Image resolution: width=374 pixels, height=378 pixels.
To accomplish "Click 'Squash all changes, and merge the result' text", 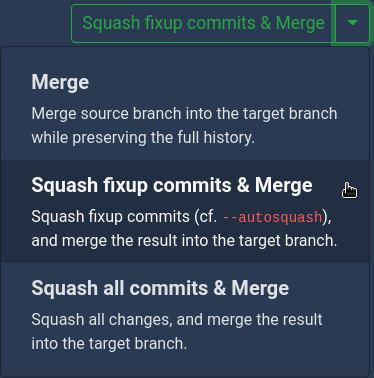I will point(177,319).
